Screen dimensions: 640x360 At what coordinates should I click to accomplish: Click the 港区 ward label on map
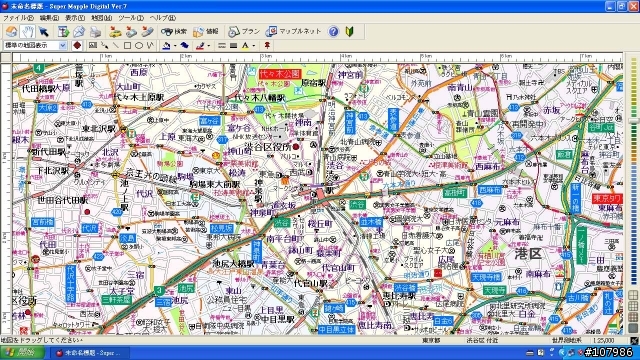point(528,254)
